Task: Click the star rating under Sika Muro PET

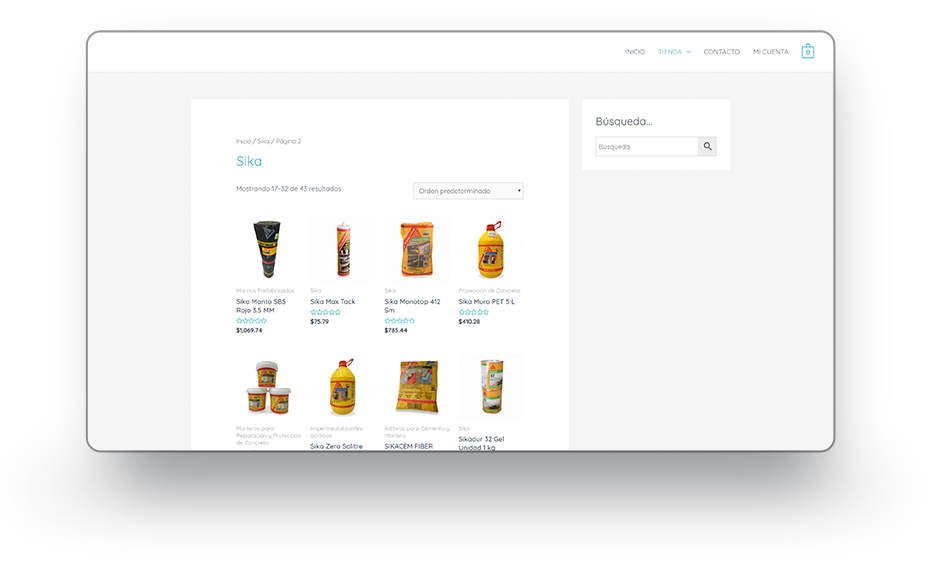Action: point(473,312)
